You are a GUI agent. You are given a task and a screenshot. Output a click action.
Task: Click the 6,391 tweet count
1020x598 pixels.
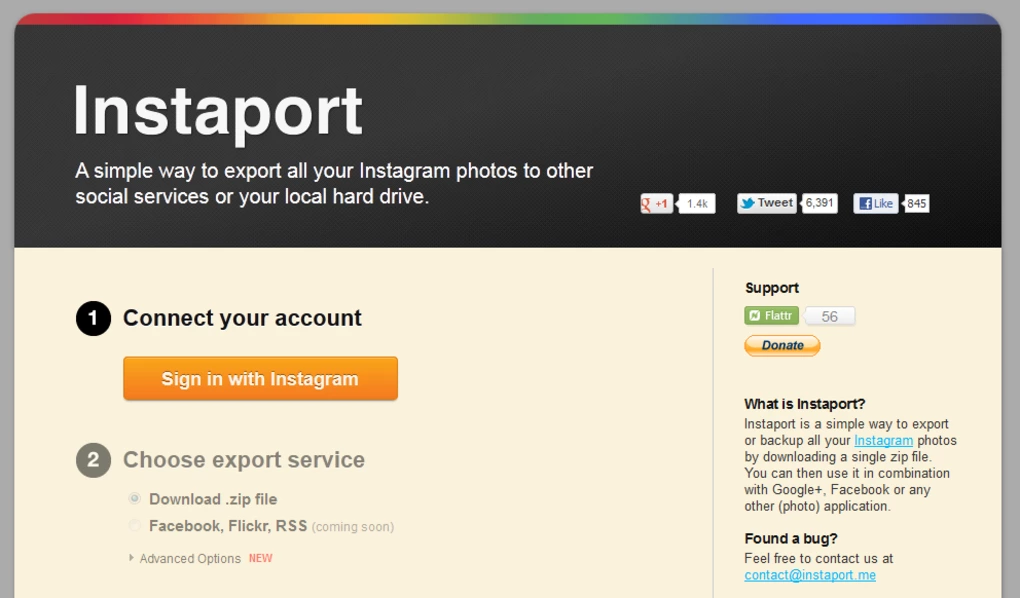coord(819,203)
